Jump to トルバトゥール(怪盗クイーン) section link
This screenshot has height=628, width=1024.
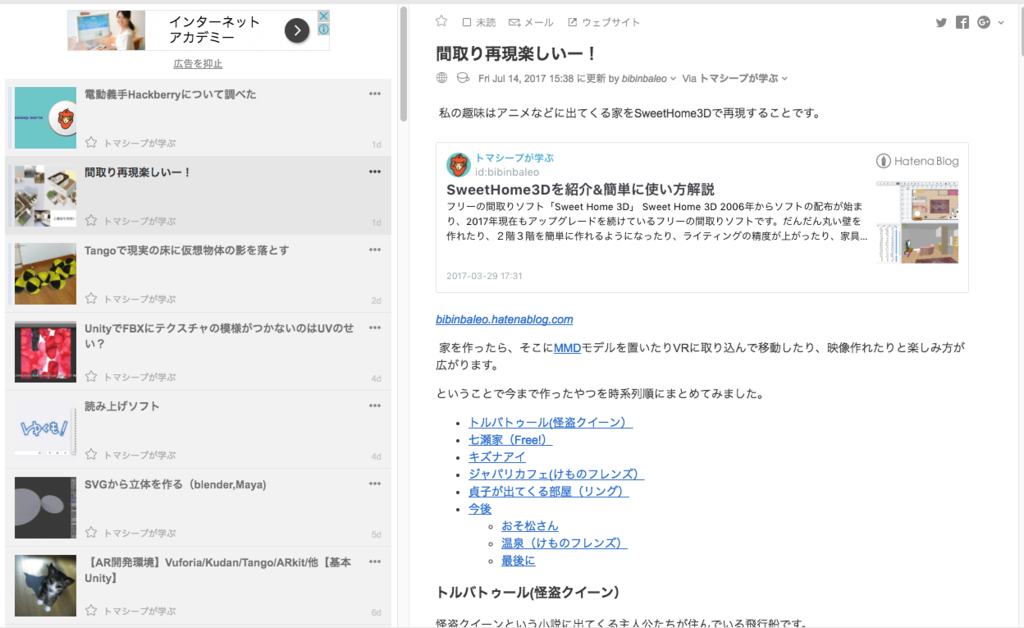click(x=550, y=422)
